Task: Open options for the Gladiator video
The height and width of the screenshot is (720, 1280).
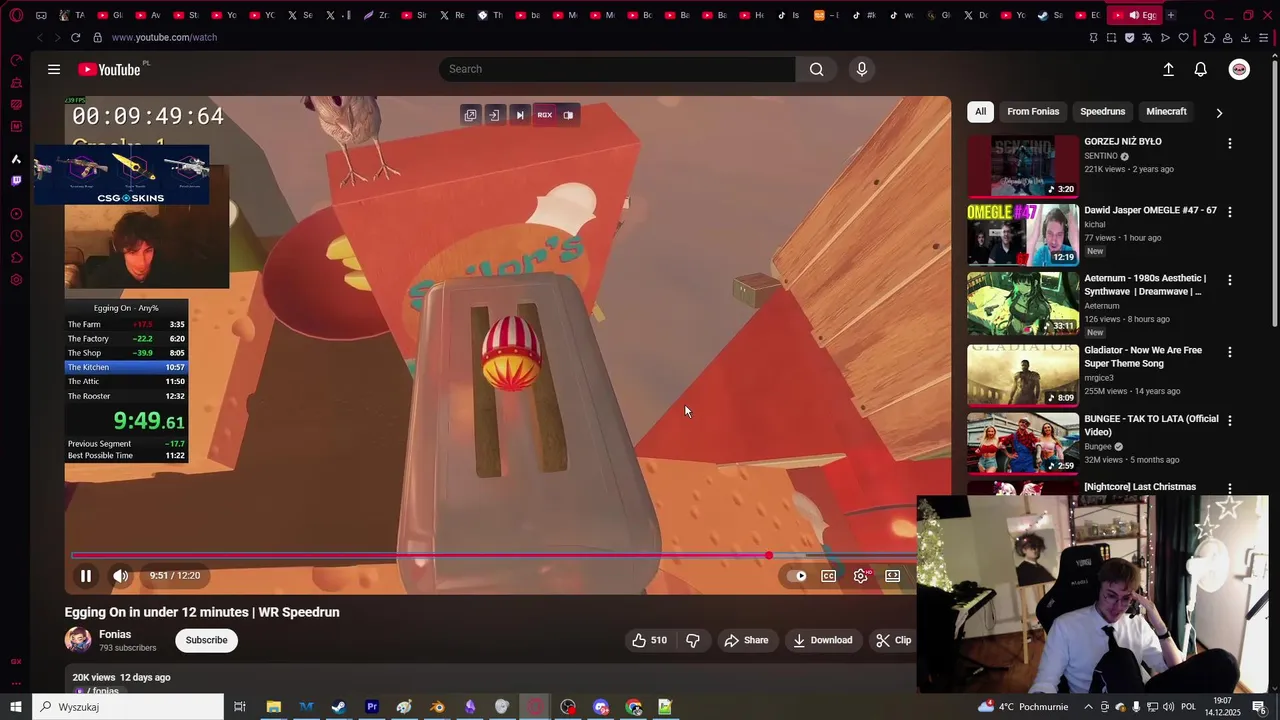Action: tap(1230, 352)
